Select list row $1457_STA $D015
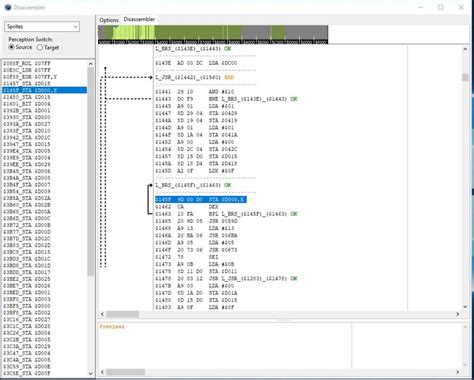Screen dimensions: 474x380 pyautogui.click(x=45, y=83)
